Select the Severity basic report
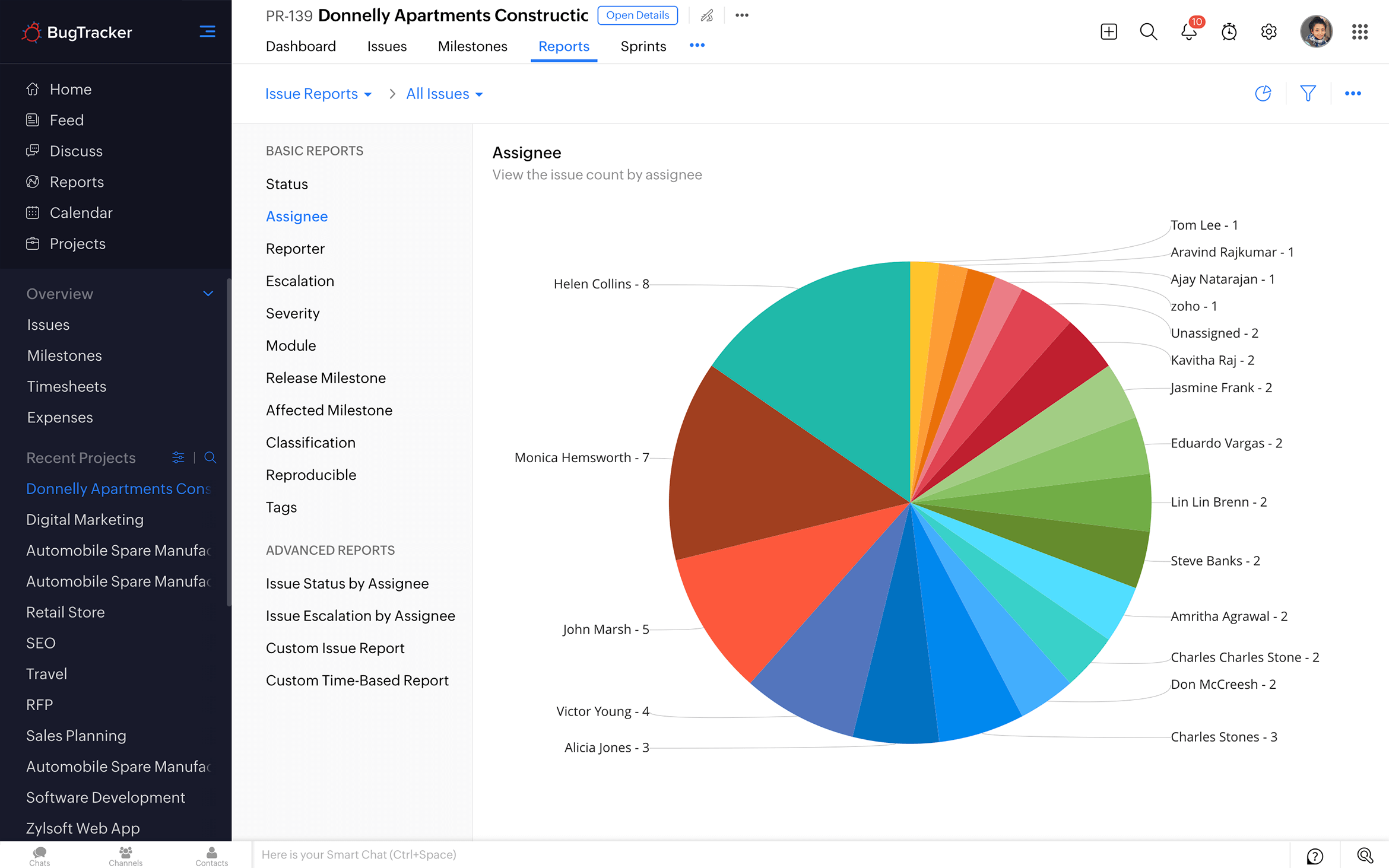Viewport: 1389px width, 868px height. pyautogui.click(x=293, y=313)
